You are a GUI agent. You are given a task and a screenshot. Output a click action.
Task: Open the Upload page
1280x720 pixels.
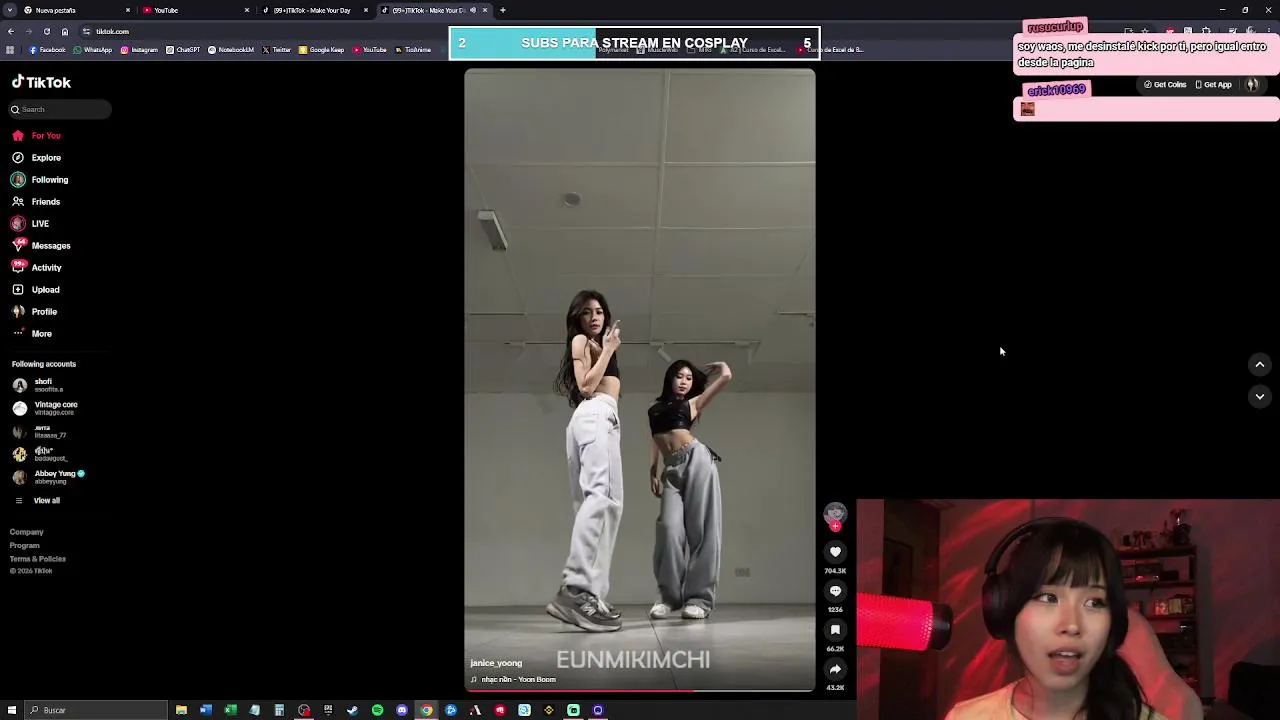[x=36, y=290]
